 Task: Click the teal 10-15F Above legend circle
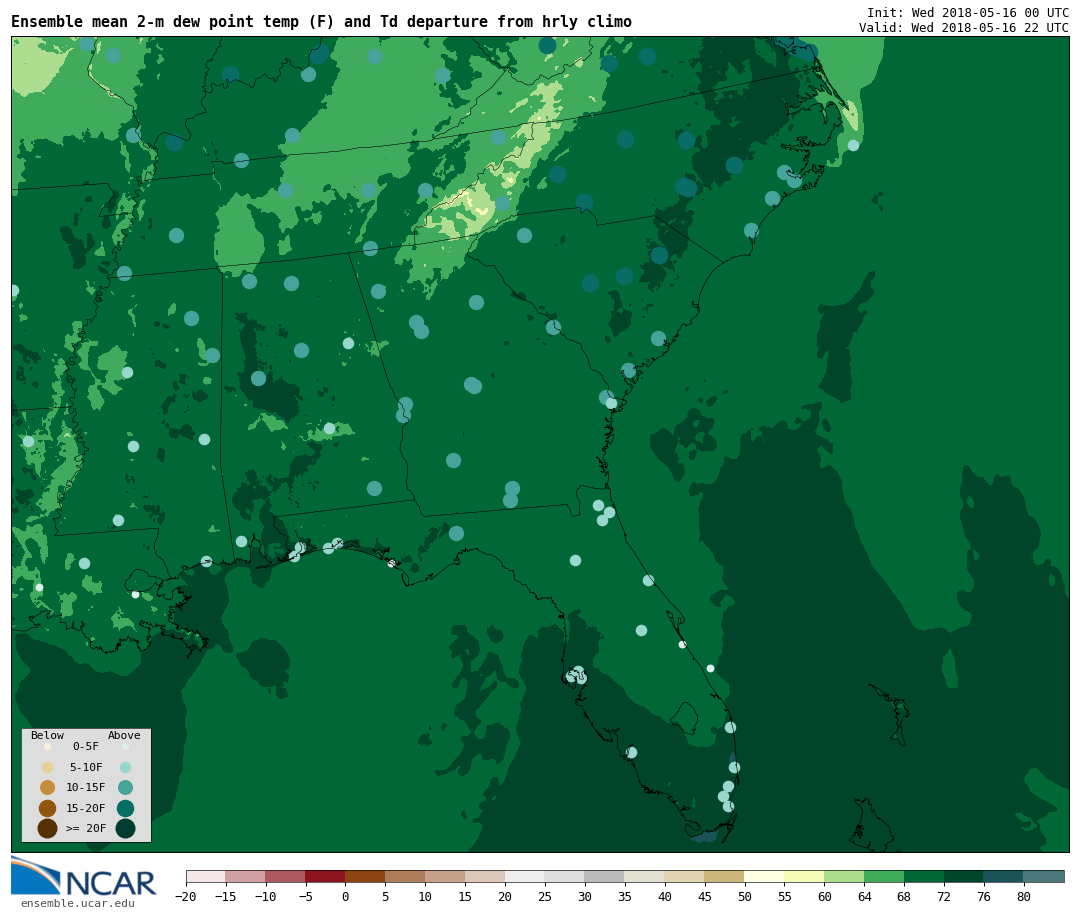coord(125,787)
